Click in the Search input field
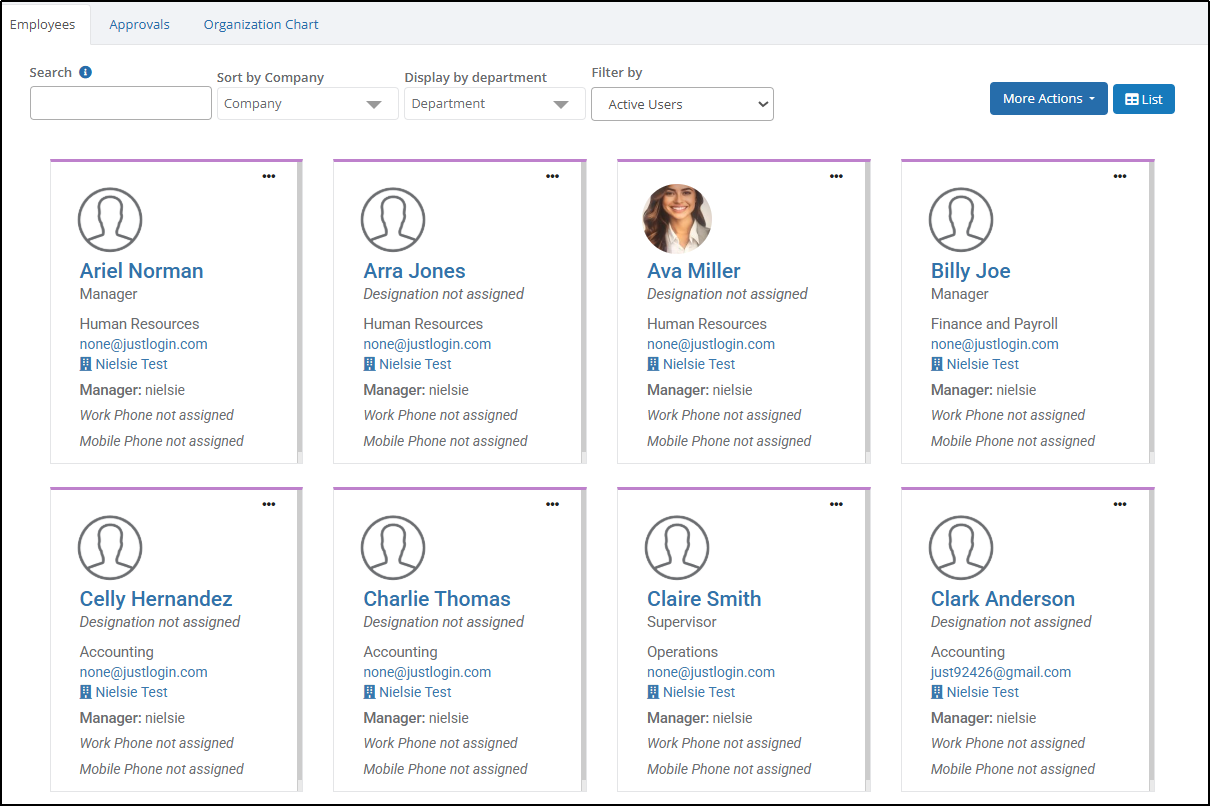The image size is (1211, 807). (x=121, y=103)
